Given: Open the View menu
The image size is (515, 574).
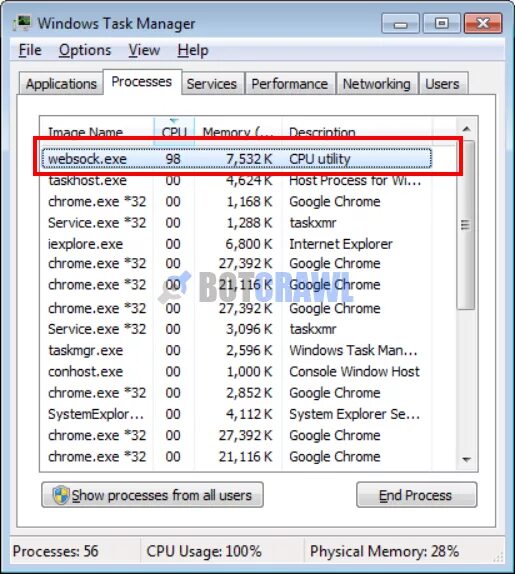Looking at the screenshot, I should click(x=144, y=50).
